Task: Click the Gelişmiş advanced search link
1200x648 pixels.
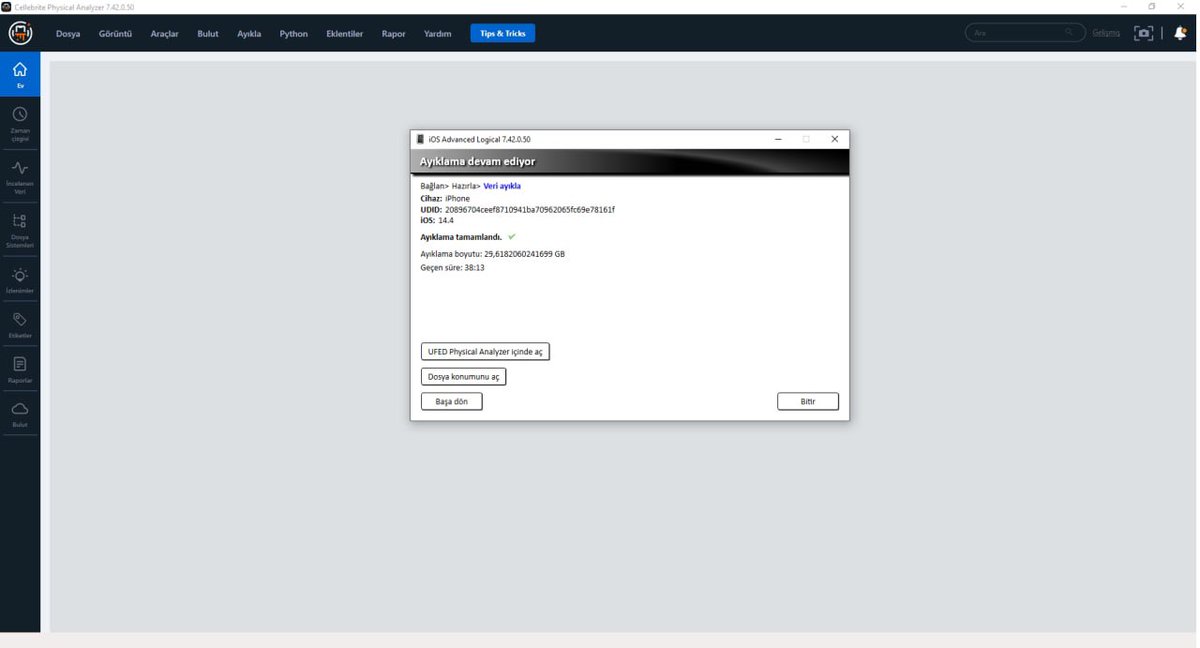Action: pyautogui.click(x=1106, y=33)
